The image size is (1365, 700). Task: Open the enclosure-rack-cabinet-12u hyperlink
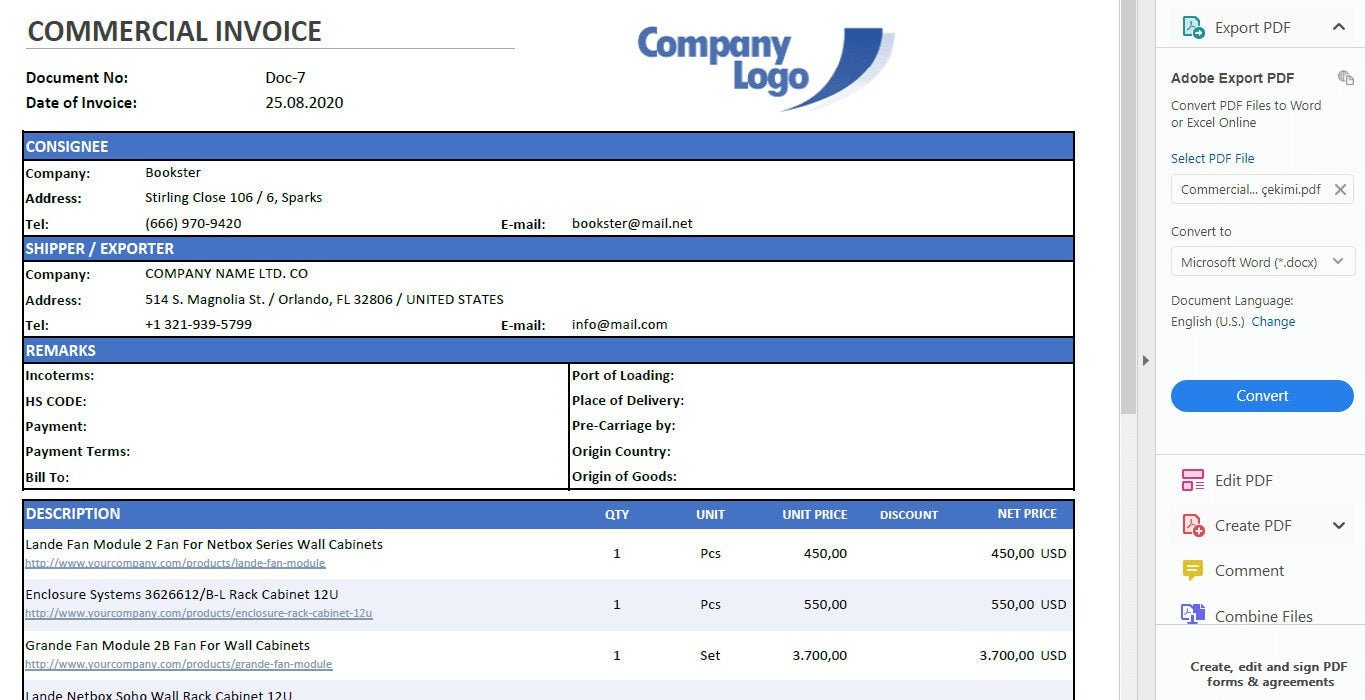pyautogui.click(x=198, y=614)
